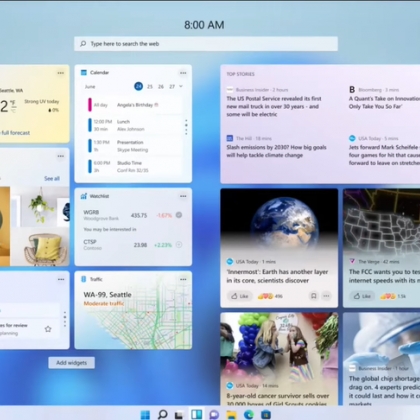Screen dimensions: 420x420
Task: Open Calendar widget options menu
Action: click(183, 73)
